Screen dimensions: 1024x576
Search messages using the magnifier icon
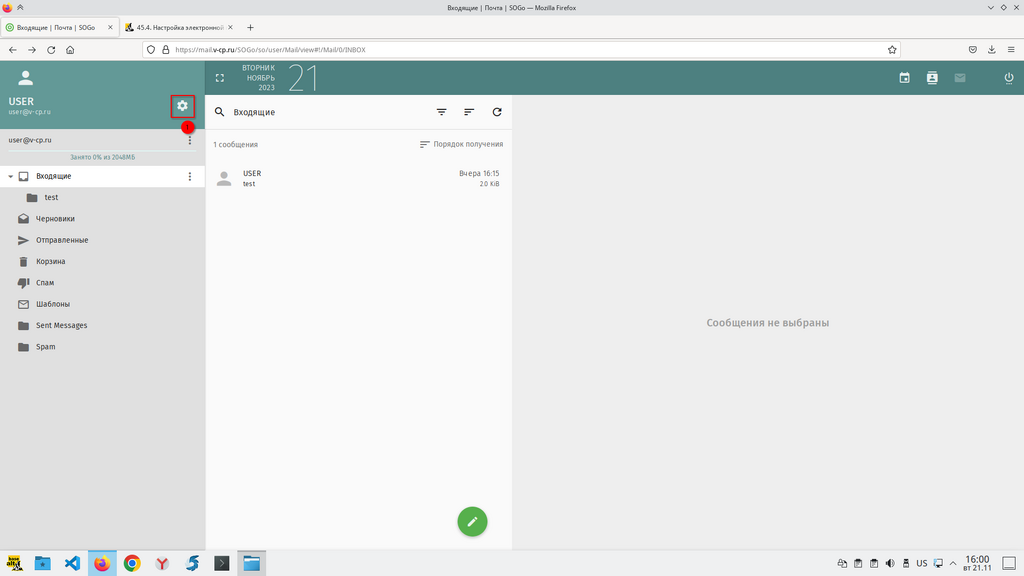click(x=220, y=112)
